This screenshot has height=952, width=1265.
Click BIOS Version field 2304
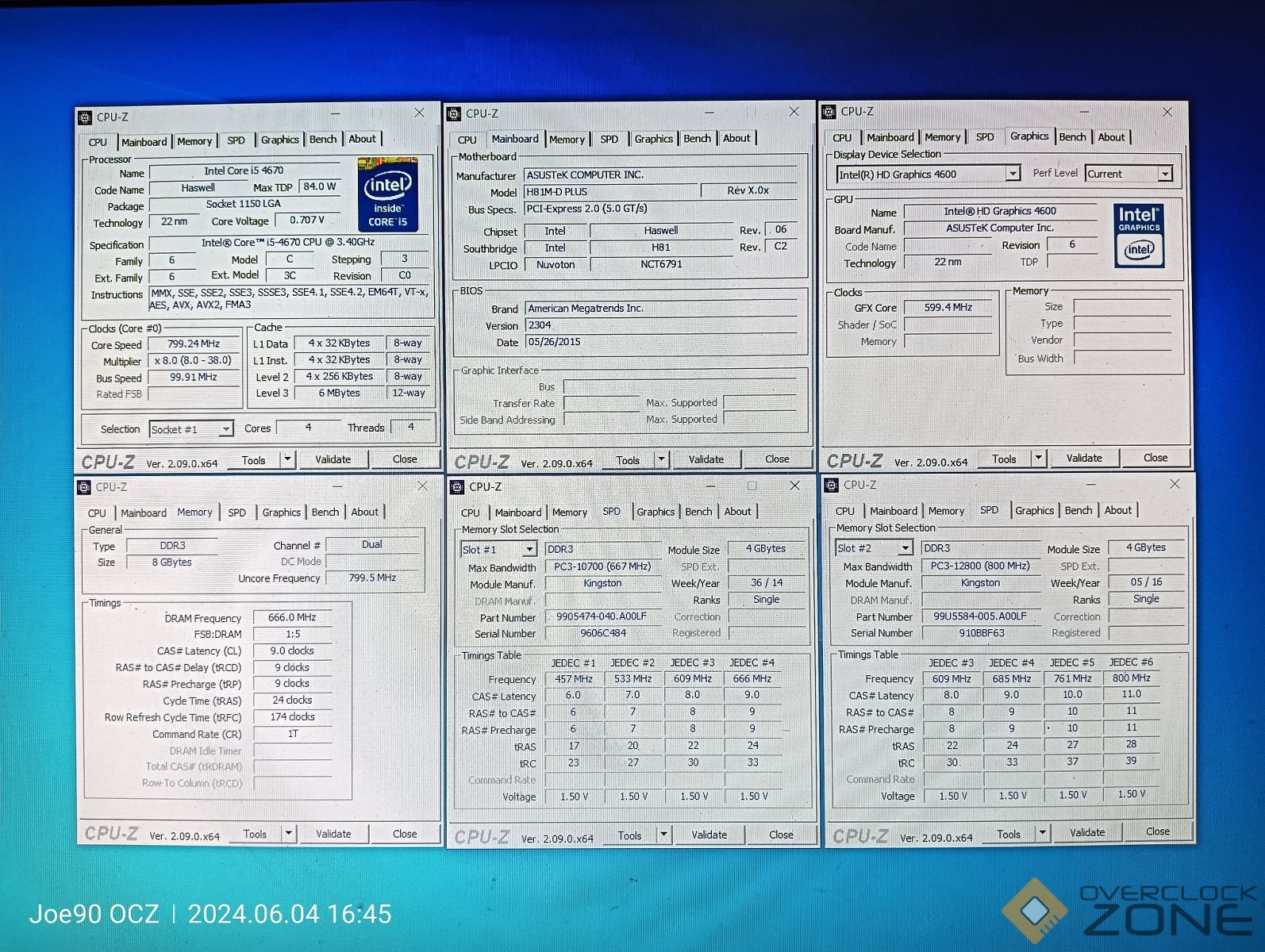660,325
